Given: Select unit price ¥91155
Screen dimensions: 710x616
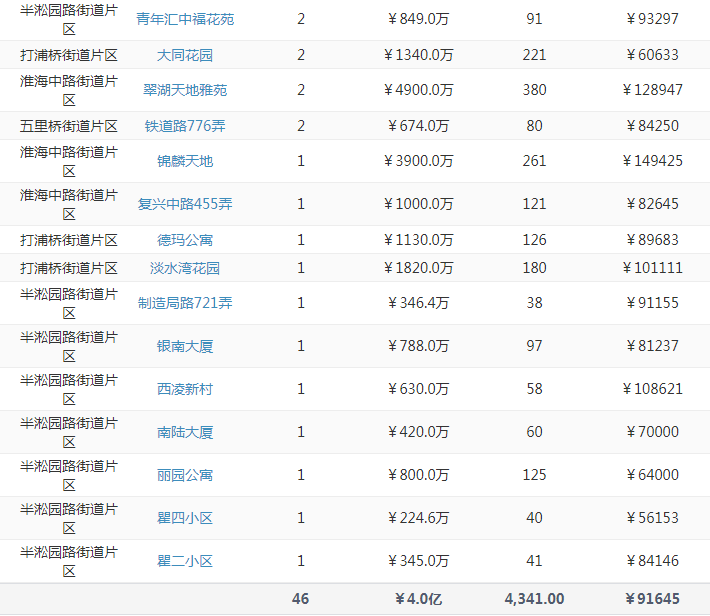Looking at the screenshot, I should (652, 303).
